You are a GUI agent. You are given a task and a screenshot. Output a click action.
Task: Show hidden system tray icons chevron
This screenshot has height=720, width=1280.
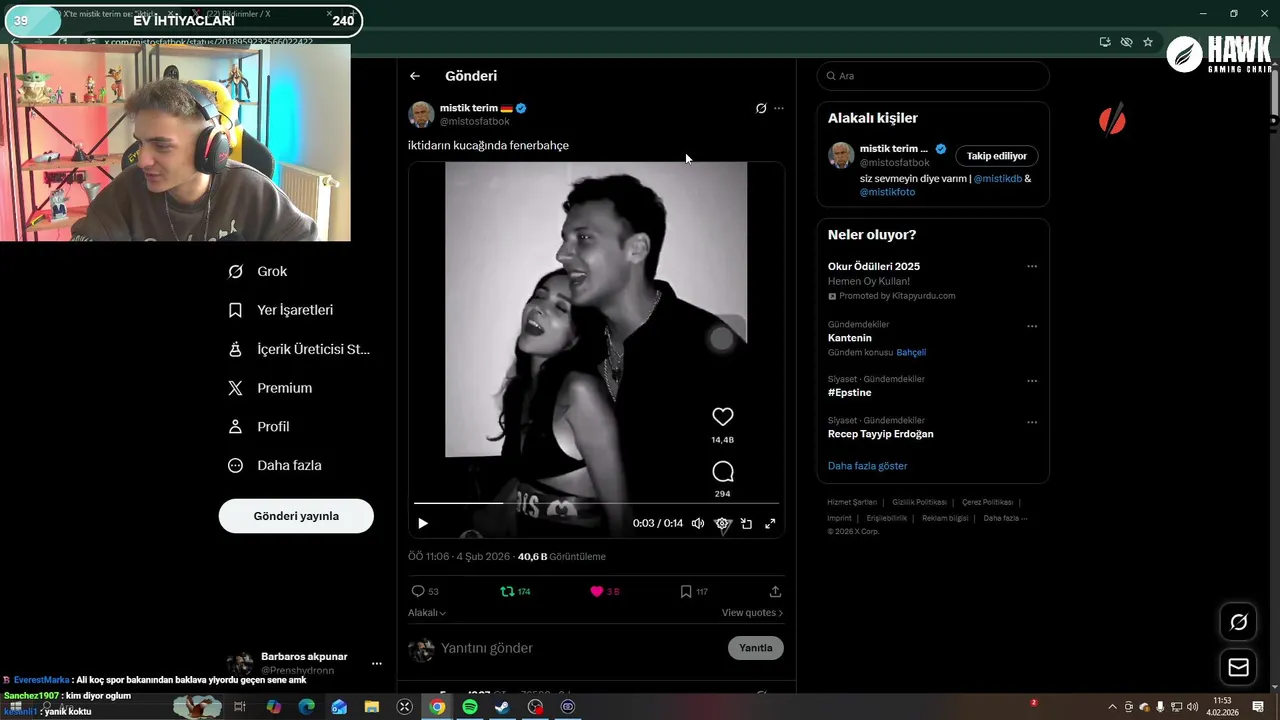point(1112,707)
